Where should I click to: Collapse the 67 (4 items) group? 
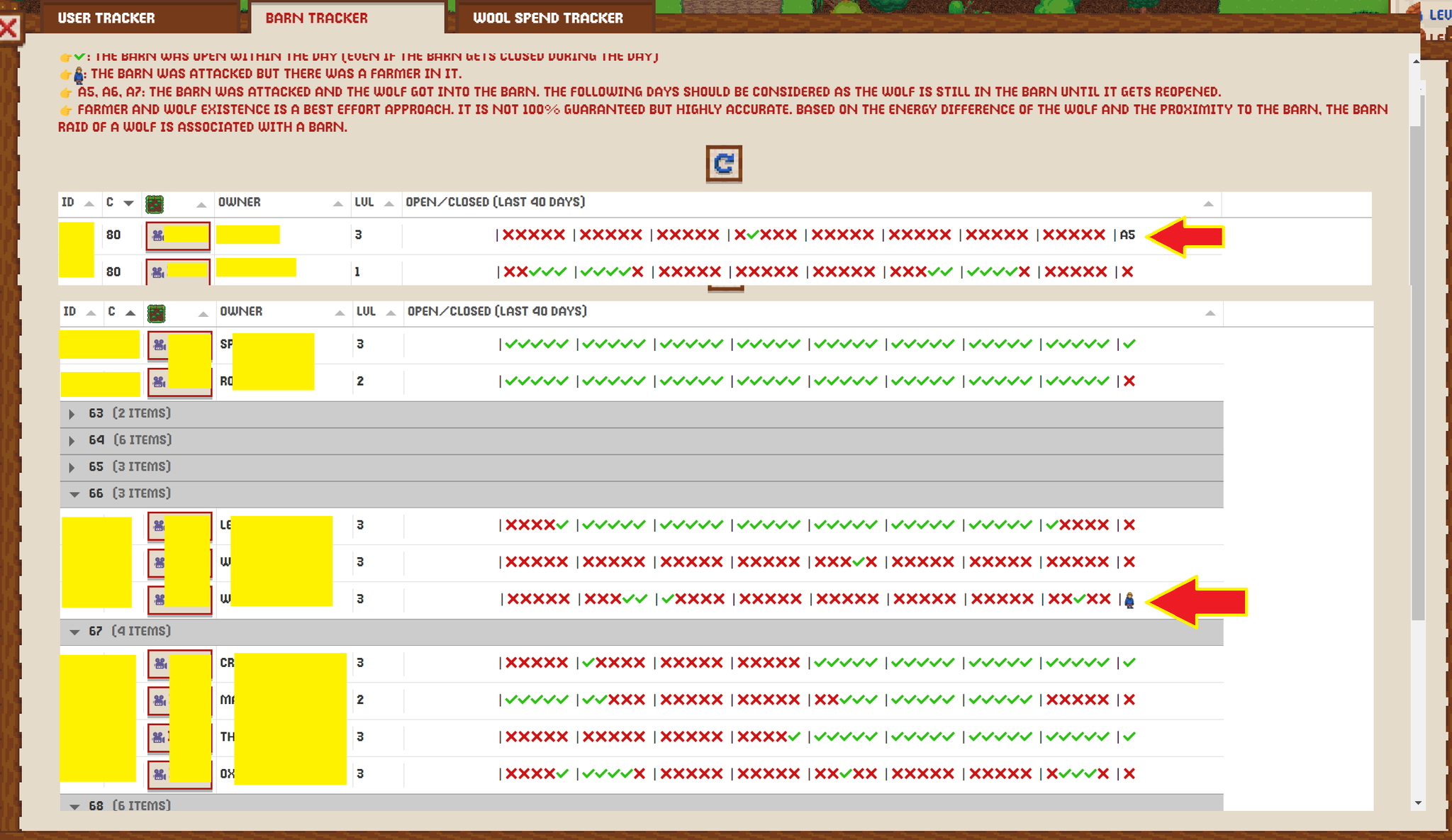(x=74, y=632)
